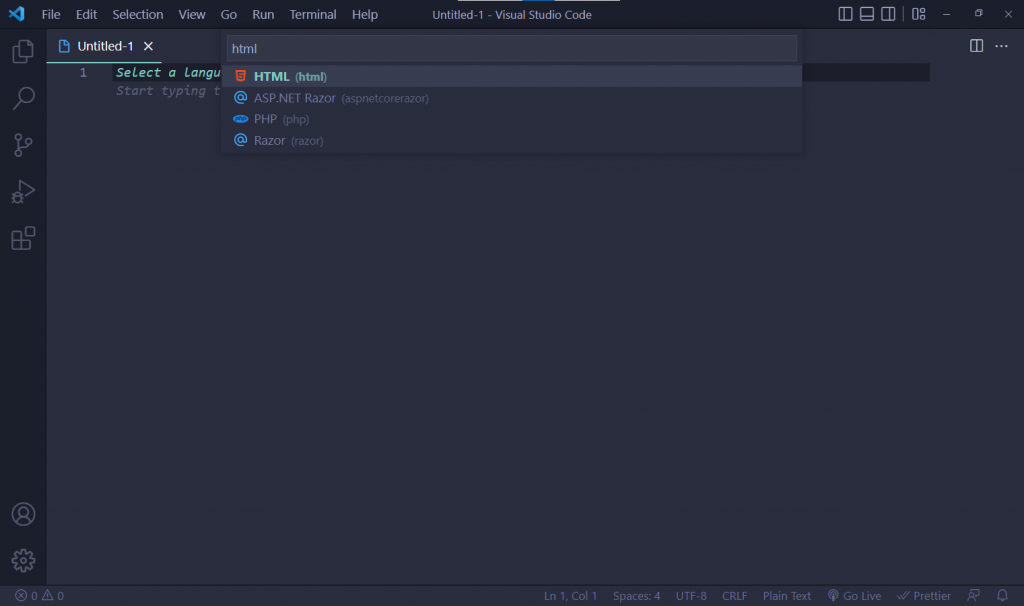The image size is (1024, 606).
Task: Open the Customize Layout icon
Action: (919, 14)
